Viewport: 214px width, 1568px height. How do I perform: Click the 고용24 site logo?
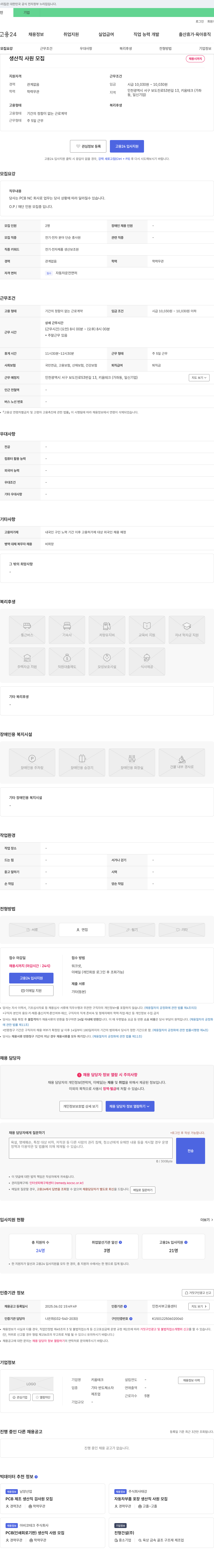(x=8, y=35)
